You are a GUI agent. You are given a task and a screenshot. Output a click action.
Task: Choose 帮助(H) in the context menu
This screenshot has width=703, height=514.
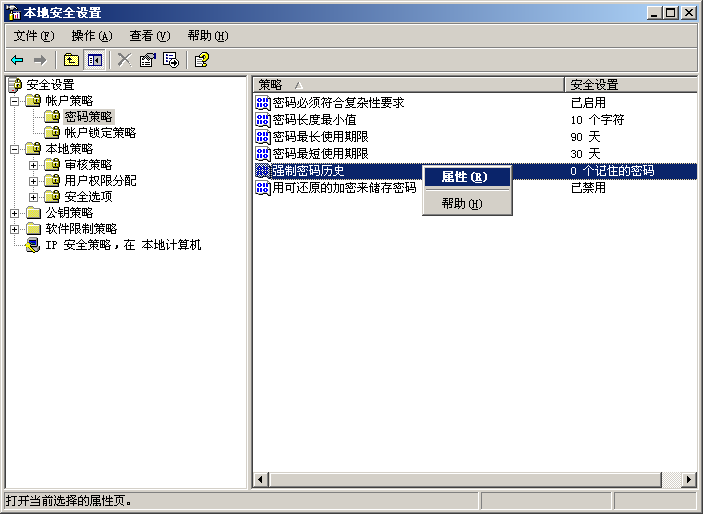pos(467,204)
